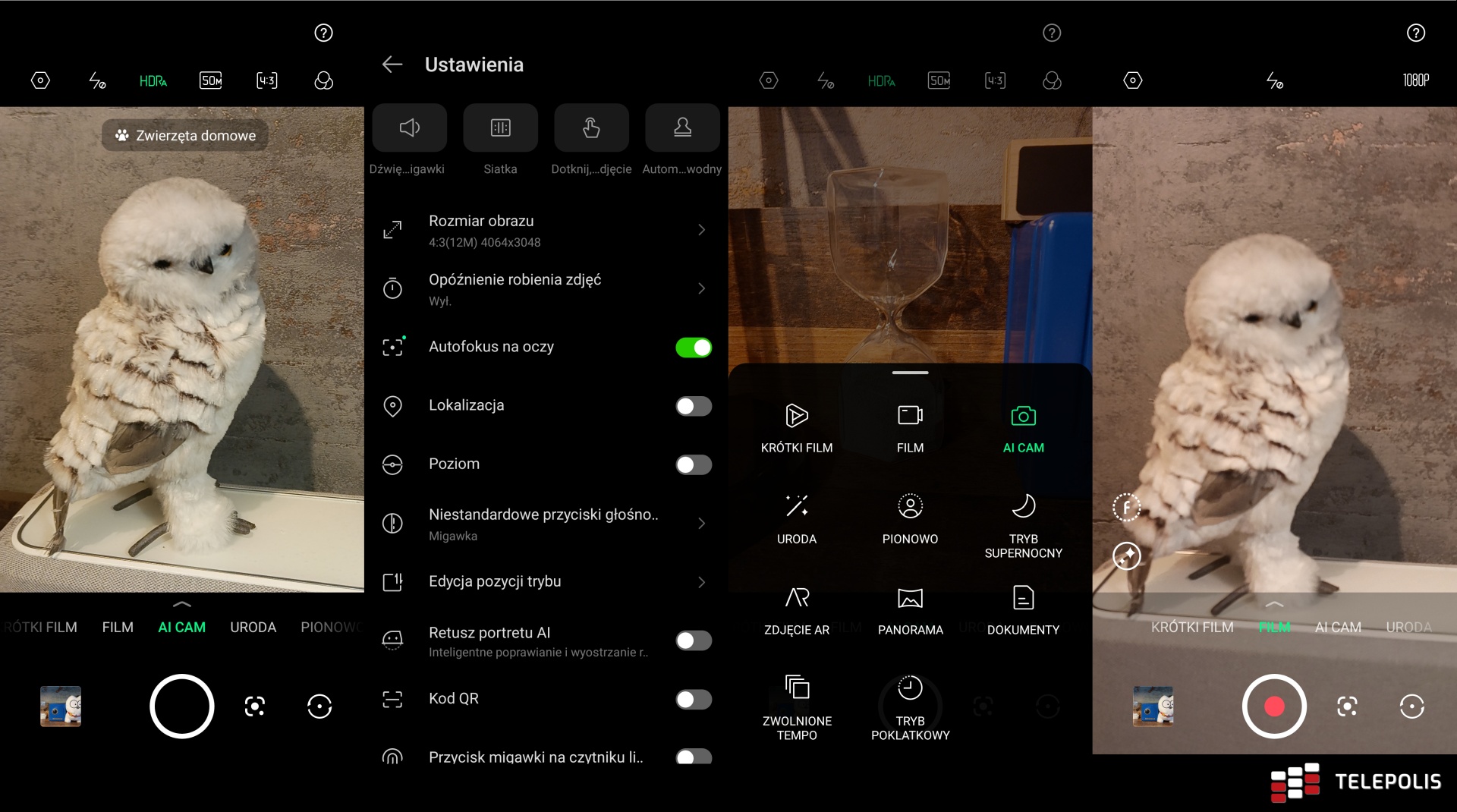This screenshot has height=812, width=1457.
Task: Open the Zwolnione Tempo mode
Action: (797, 688)
